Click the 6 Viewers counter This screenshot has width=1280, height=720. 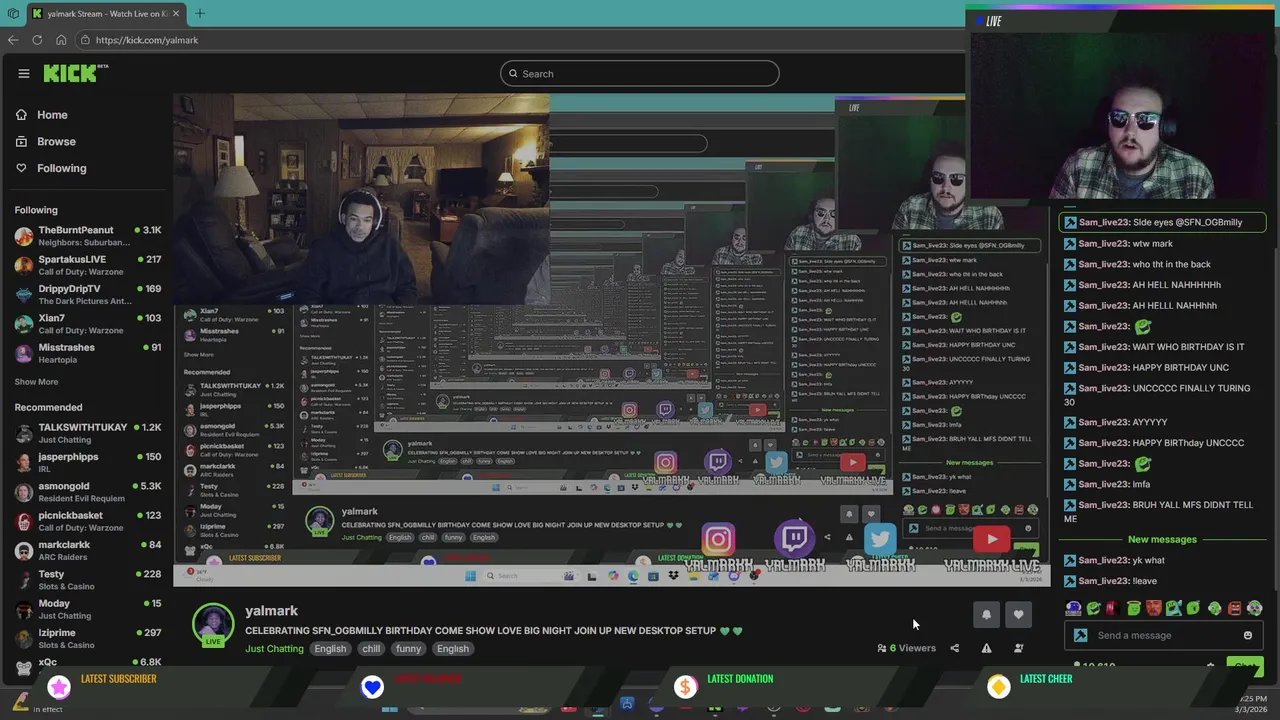coord(907,648)
